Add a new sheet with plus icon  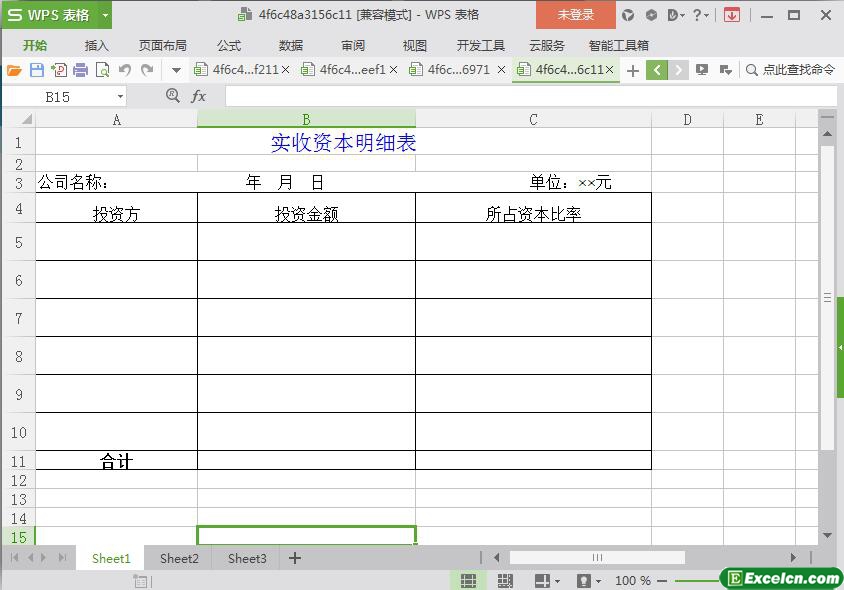tap(294, 558)
